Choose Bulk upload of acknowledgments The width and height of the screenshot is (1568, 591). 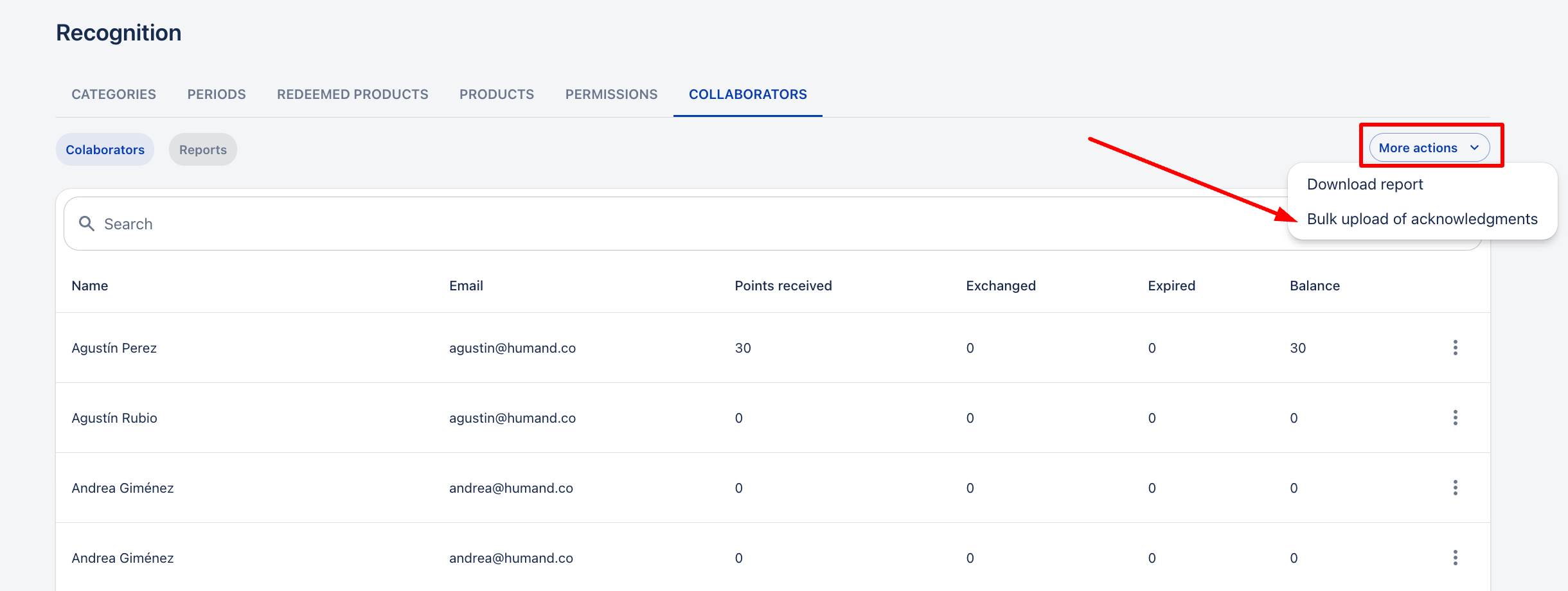(1421, 219)
